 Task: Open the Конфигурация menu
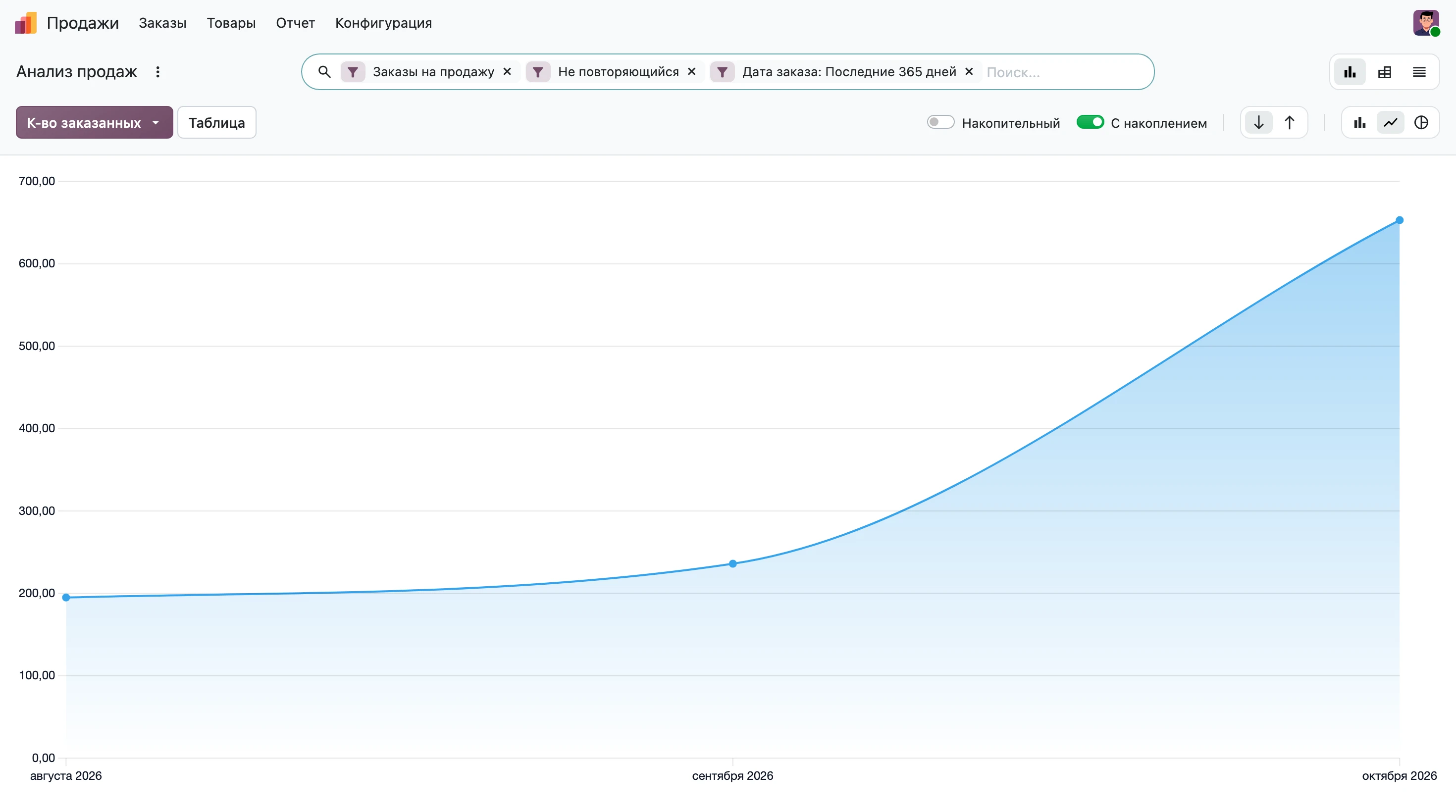pyautogui.click(x=383, y=23)
